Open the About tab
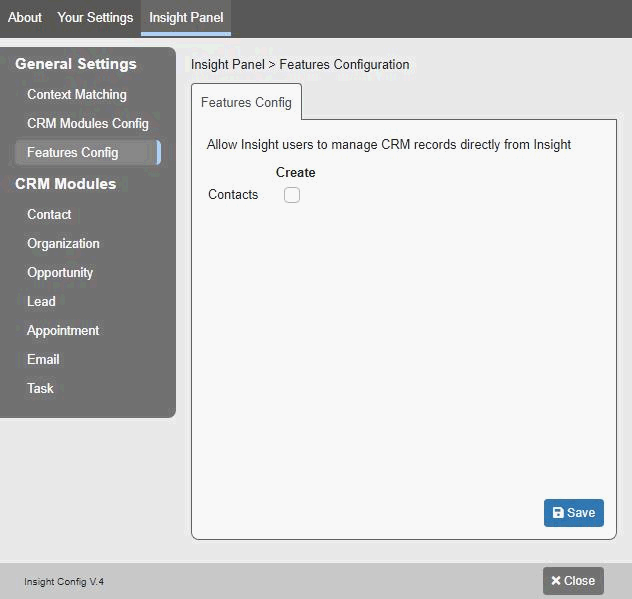 25,17
